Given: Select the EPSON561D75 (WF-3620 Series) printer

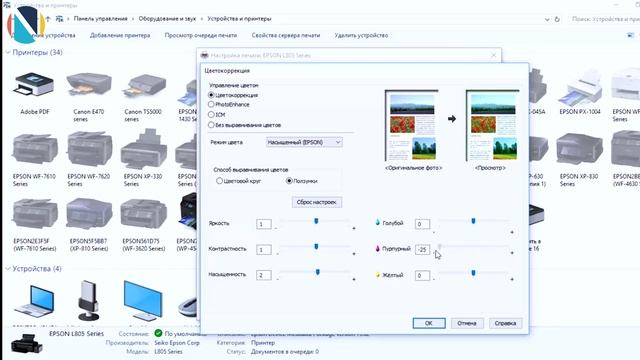Looking at the screenshot, I should coord(144,214).
